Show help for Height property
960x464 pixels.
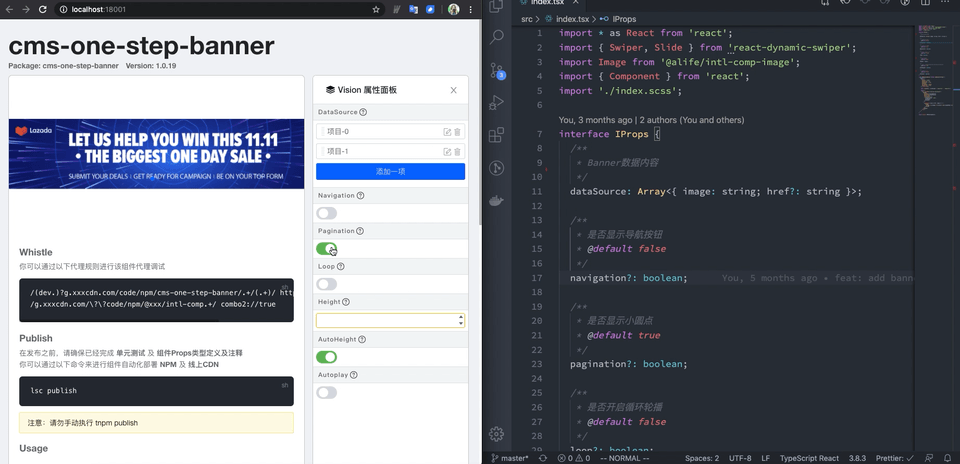[346, 302]
